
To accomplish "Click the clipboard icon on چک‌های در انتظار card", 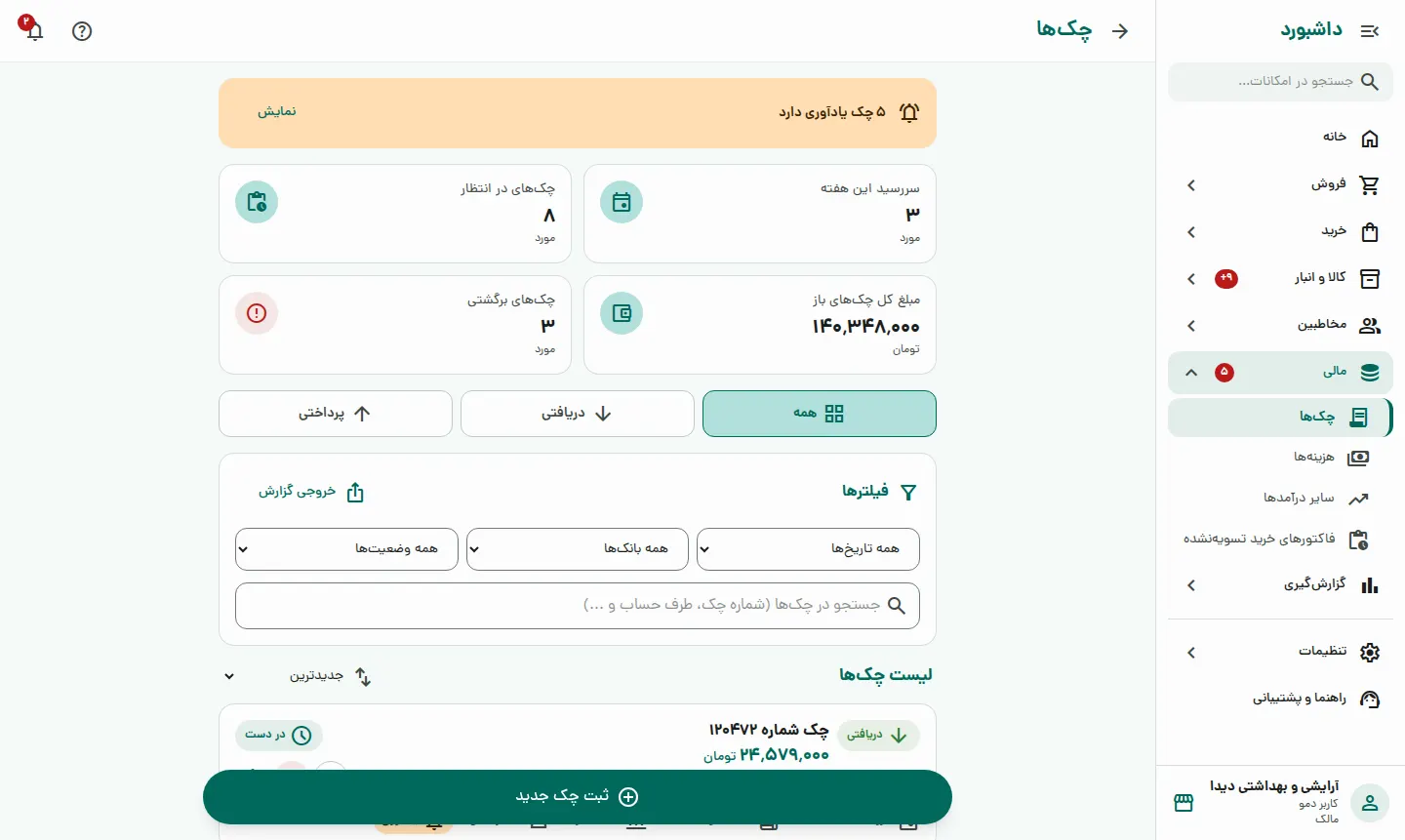I will (x=257, y=202).
